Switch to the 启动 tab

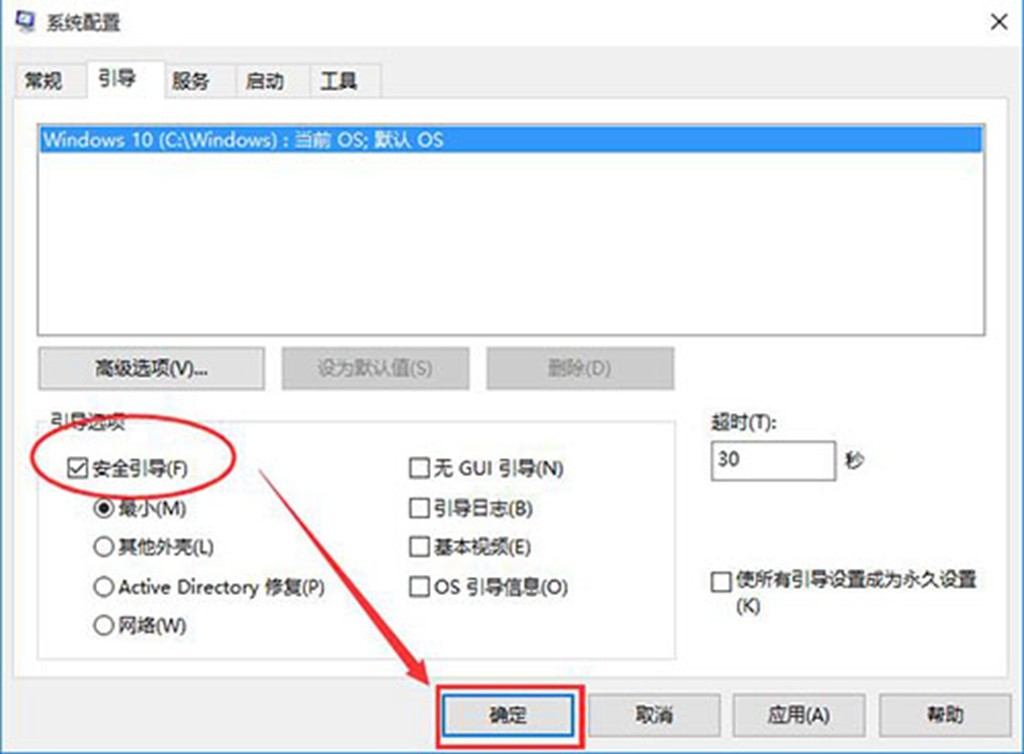click(x=265, y=81)
